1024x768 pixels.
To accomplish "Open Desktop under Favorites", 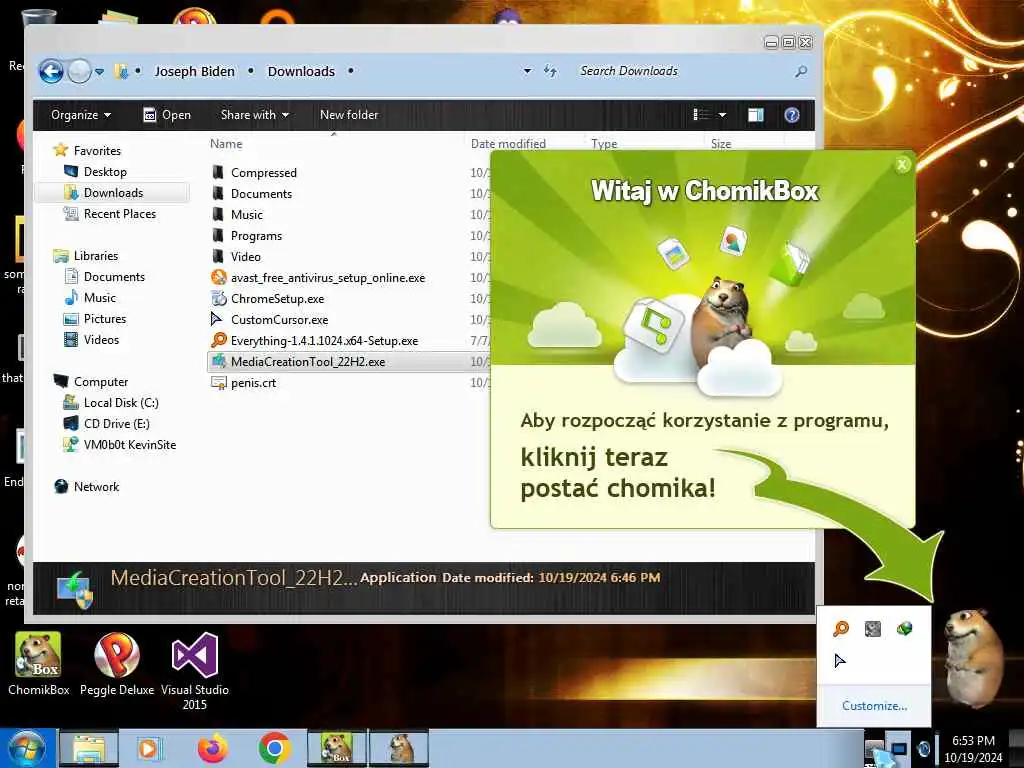I will 95,172.
